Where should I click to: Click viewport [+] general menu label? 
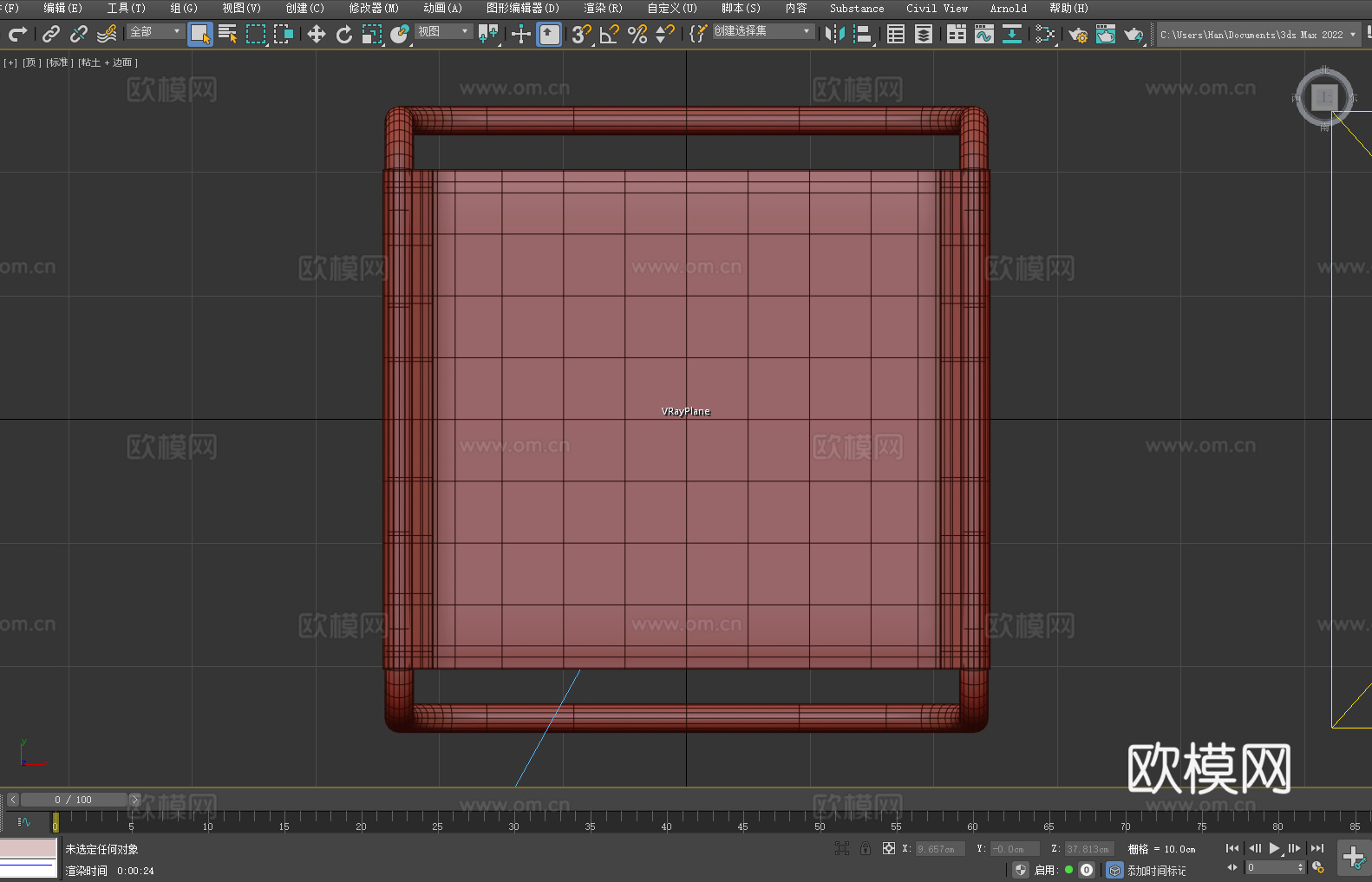point(10,62)
